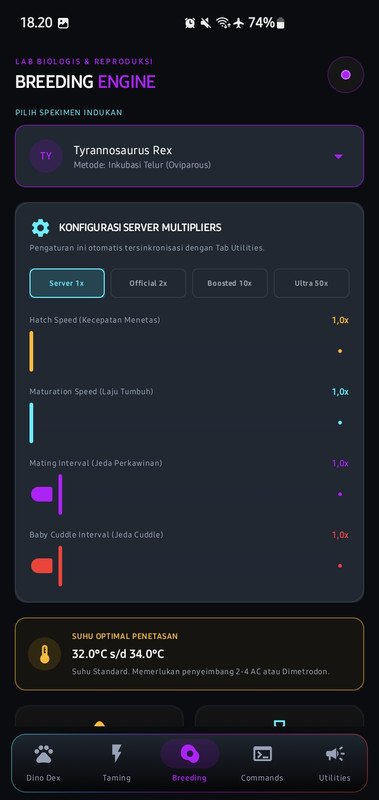This screenshot has height=800, width=379.
Task: Click the Hatch Speed label
Action: (95, 320)
